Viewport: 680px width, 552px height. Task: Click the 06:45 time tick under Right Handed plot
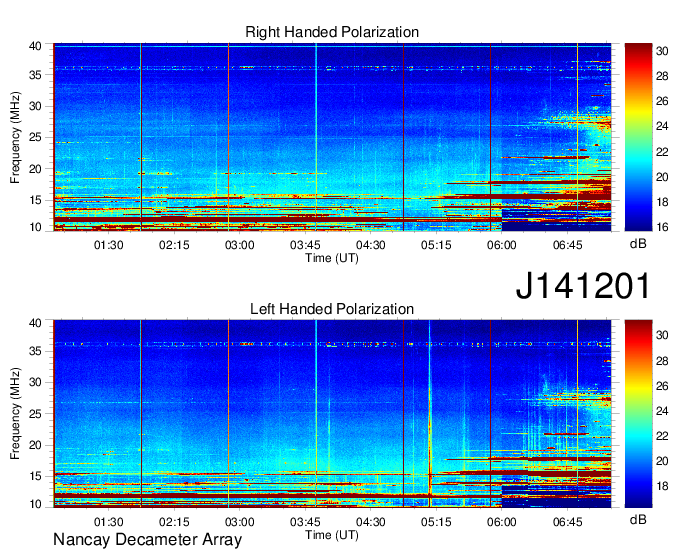[x=567, y=245]
